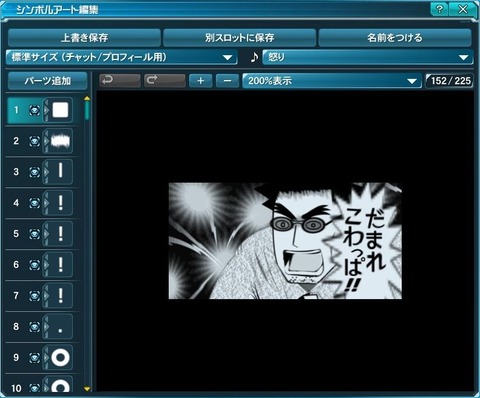Expand layer 6 disclosure arrow
This screenshot has width=480, height=398.
pos(46,265)
